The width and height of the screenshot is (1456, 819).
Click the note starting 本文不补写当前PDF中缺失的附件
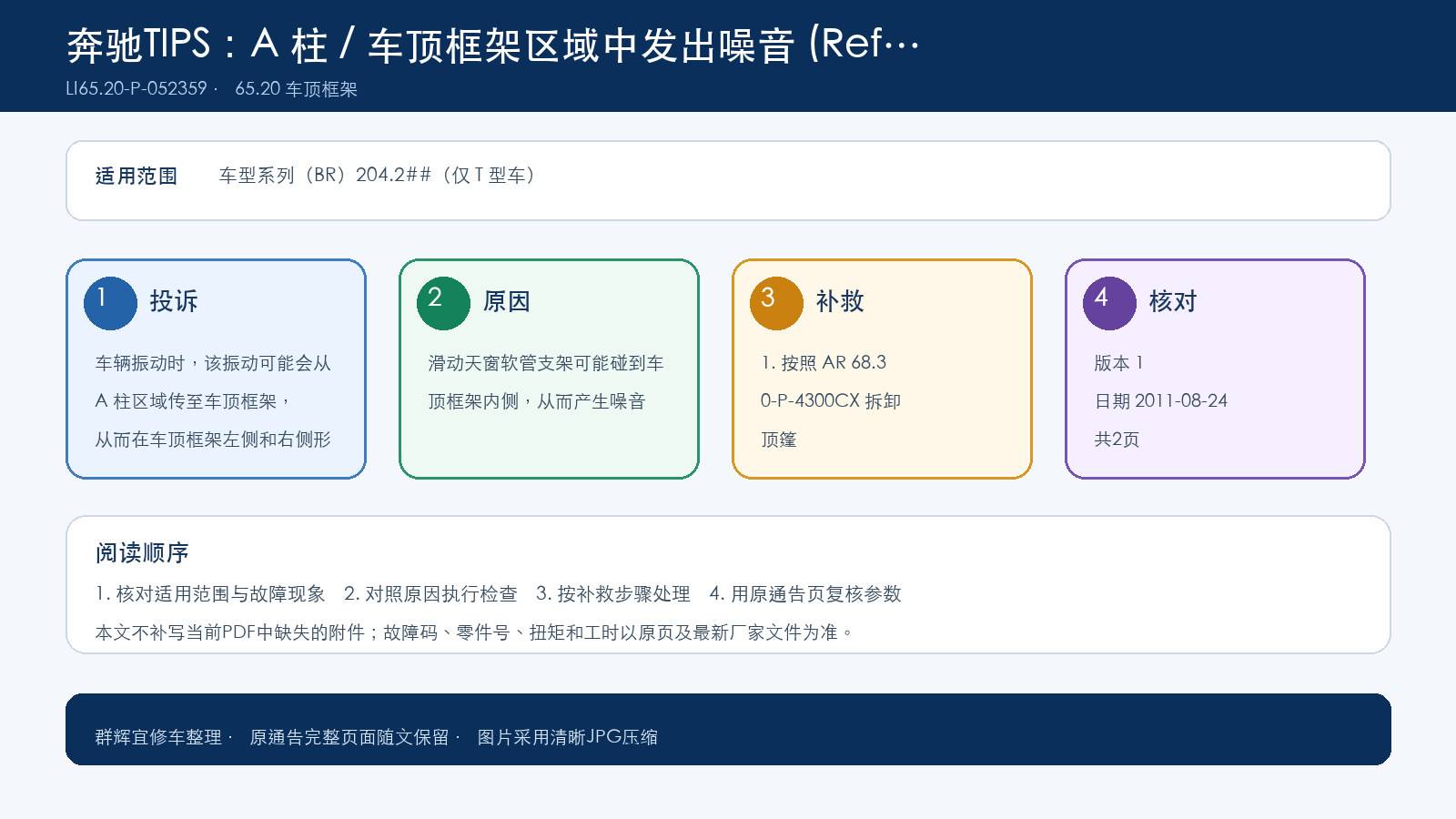click(x=475, y=632)
